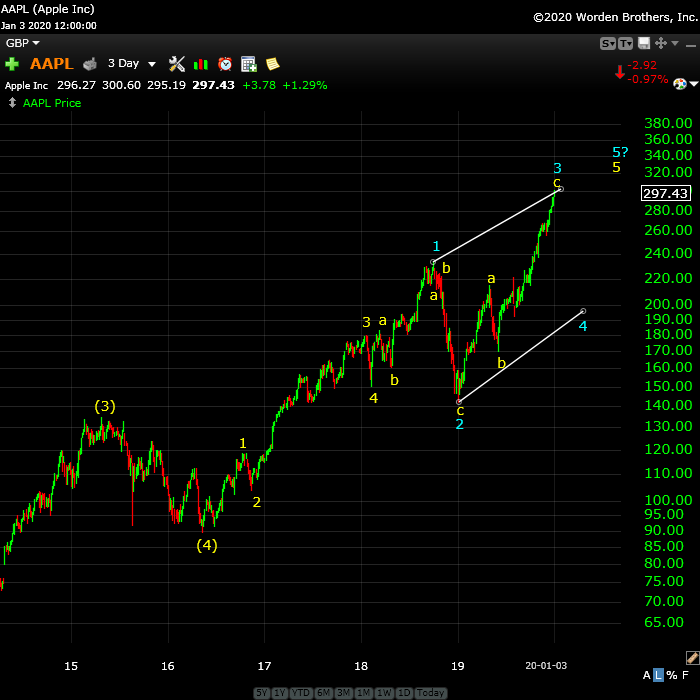Click the 3M range button
The image size is (700, 700).
point(343,692)
